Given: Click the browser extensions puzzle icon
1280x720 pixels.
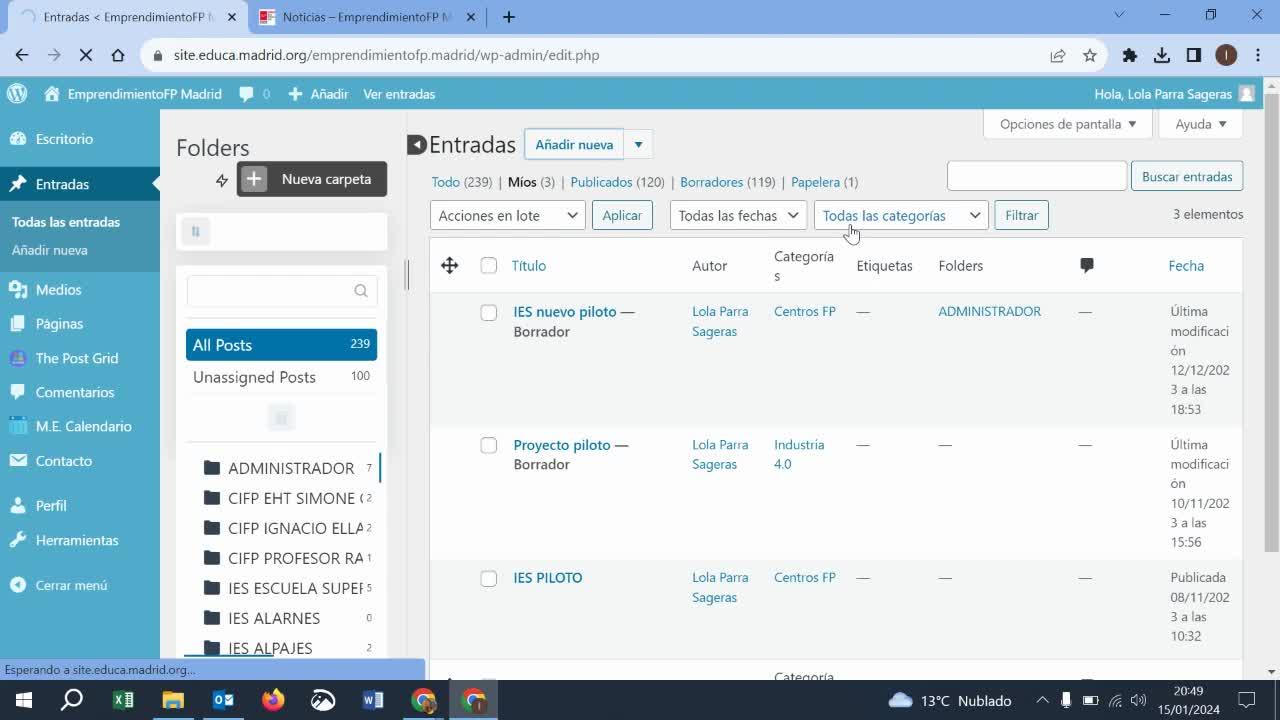Looking at the screenshot, I should pos(1129,55).
